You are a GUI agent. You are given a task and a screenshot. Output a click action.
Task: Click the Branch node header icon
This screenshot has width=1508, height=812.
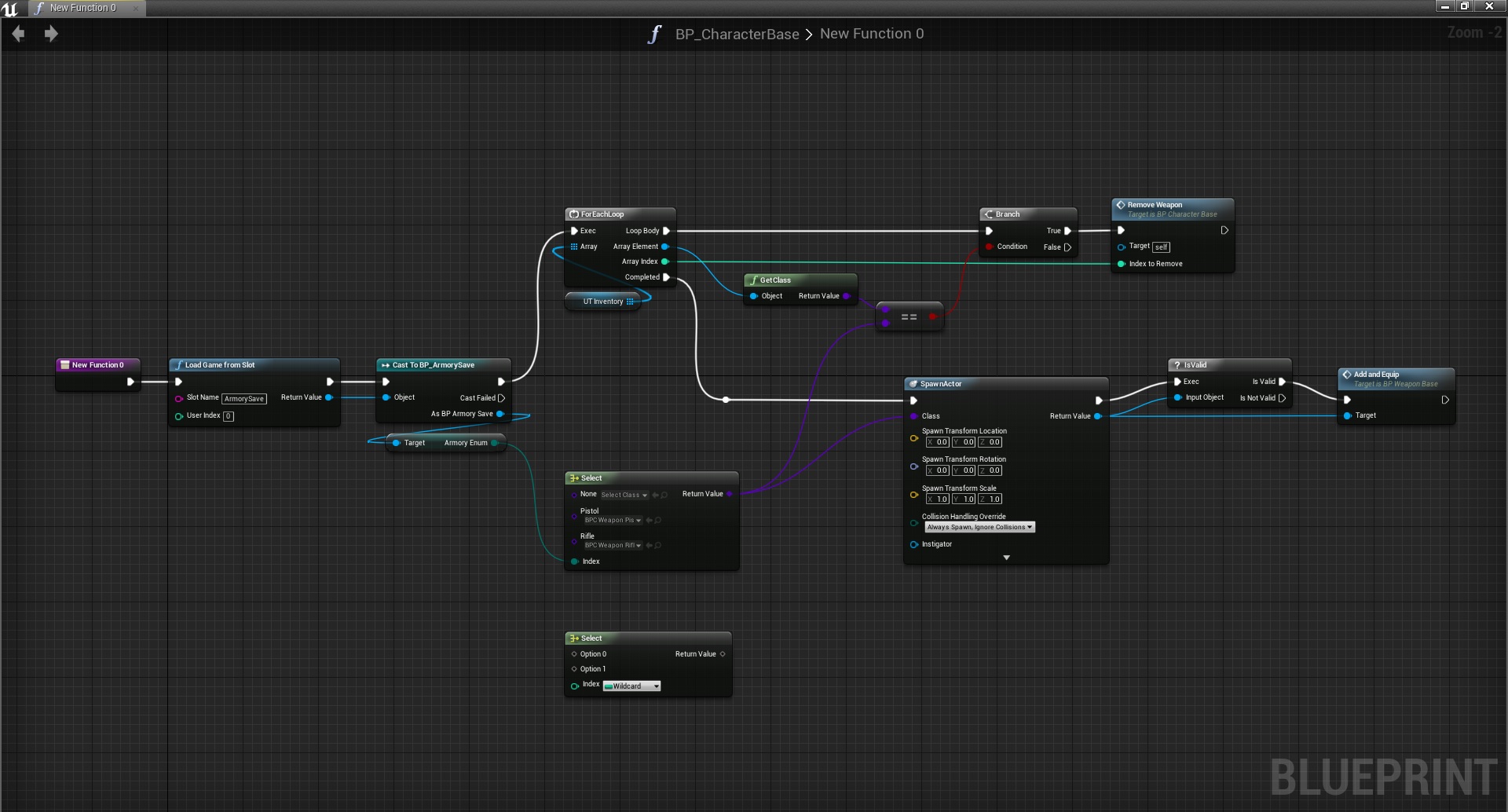pyautogui.click(x=989, y=214)
